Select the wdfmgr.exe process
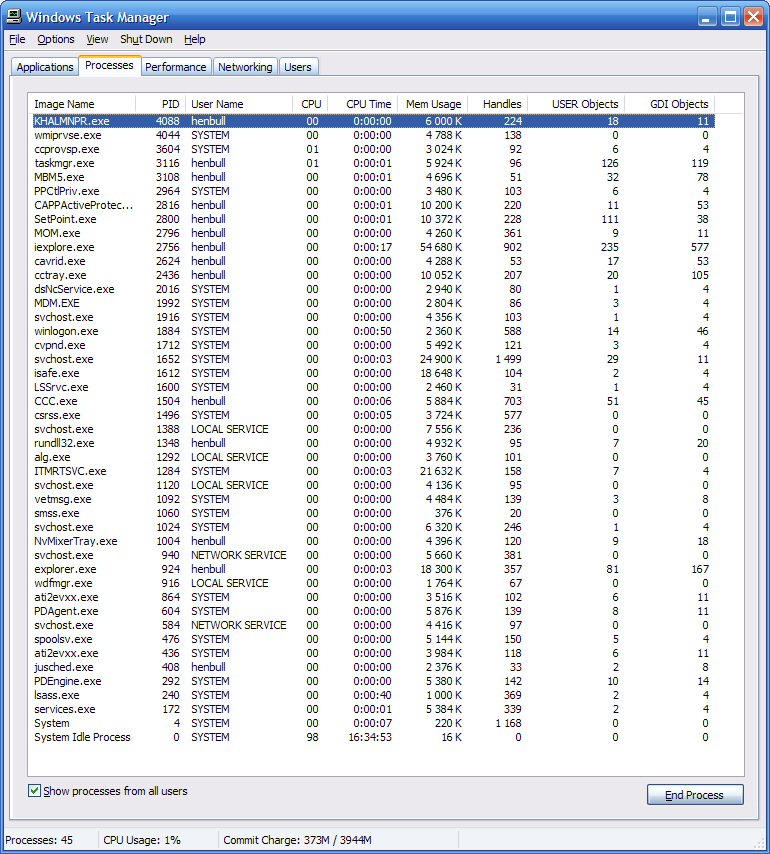The image size is (770, 854). [373, 583]
